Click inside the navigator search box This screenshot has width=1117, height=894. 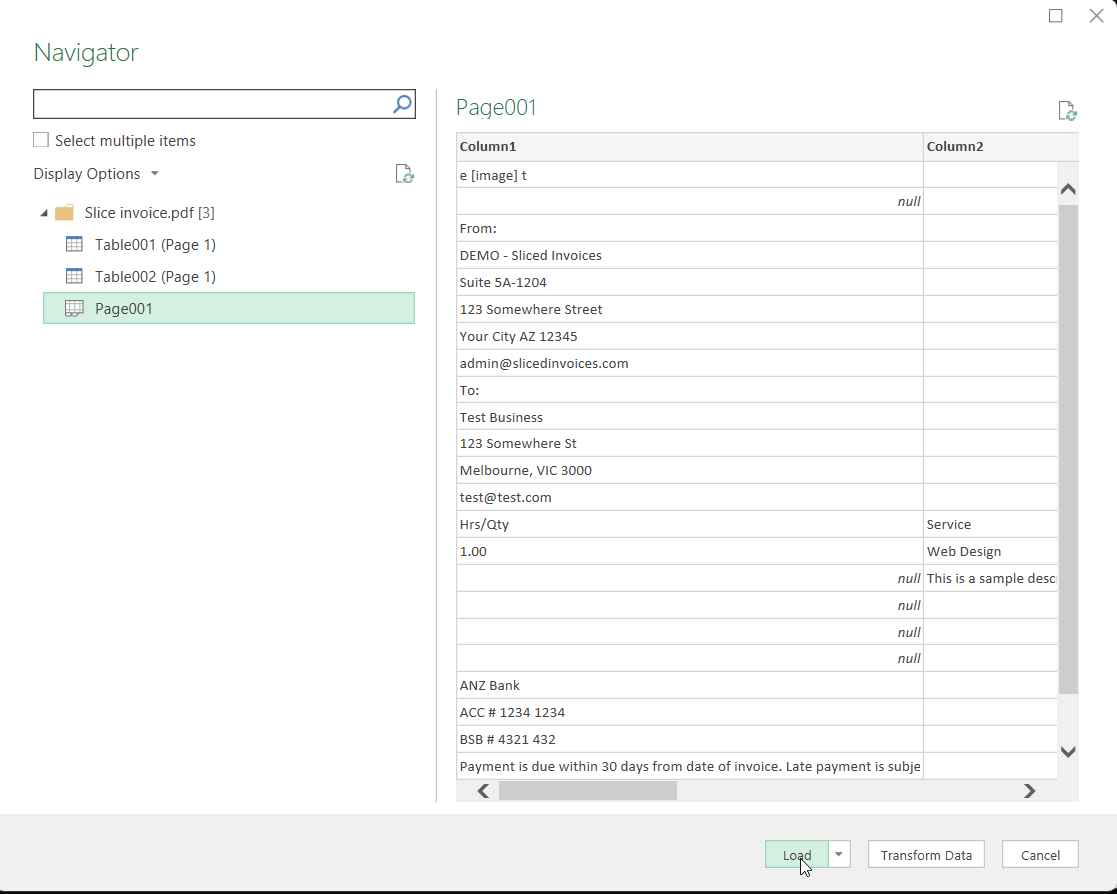[200, 103]
